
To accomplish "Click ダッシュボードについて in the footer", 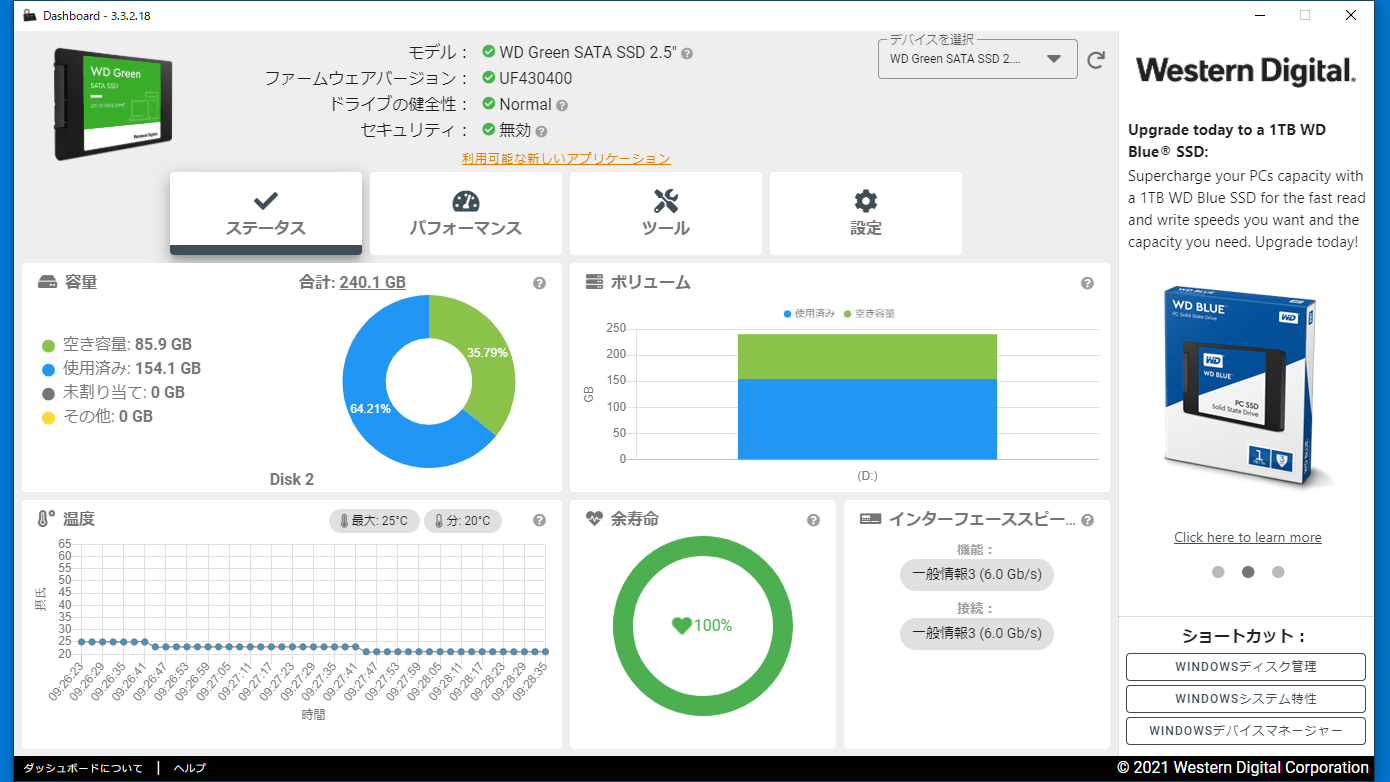I will (83, 769).
